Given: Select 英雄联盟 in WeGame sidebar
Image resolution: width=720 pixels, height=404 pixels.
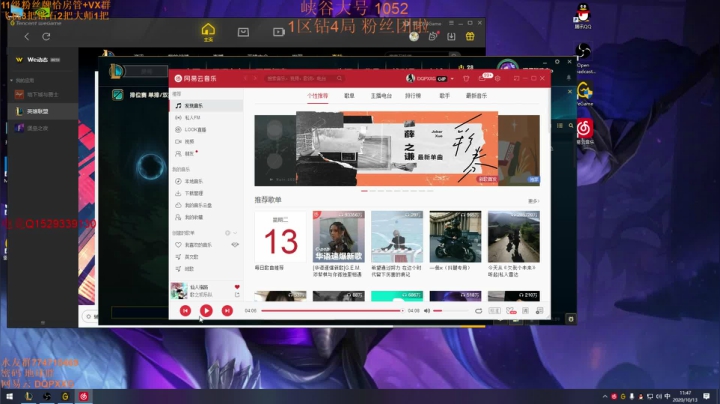Looking at the screenshot, I should 43,111.
